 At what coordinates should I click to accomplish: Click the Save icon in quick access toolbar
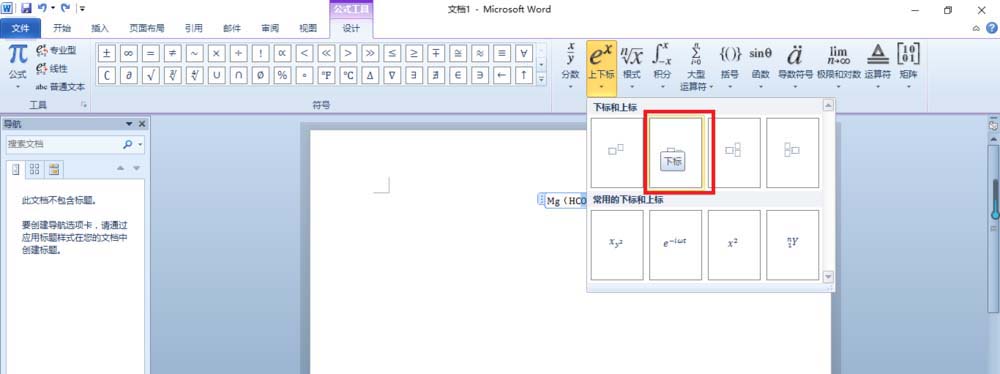point(26,8)
